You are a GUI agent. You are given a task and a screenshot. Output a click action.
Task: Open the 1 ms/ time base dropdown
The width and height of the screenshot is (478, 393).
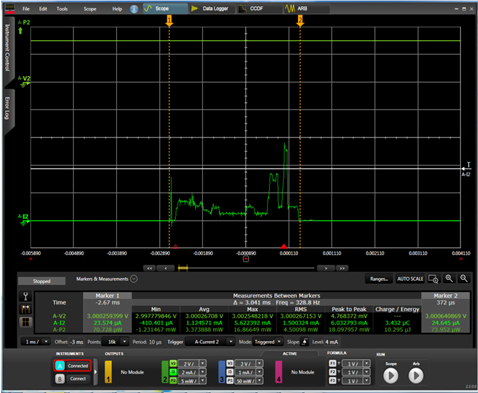[36, 342]
